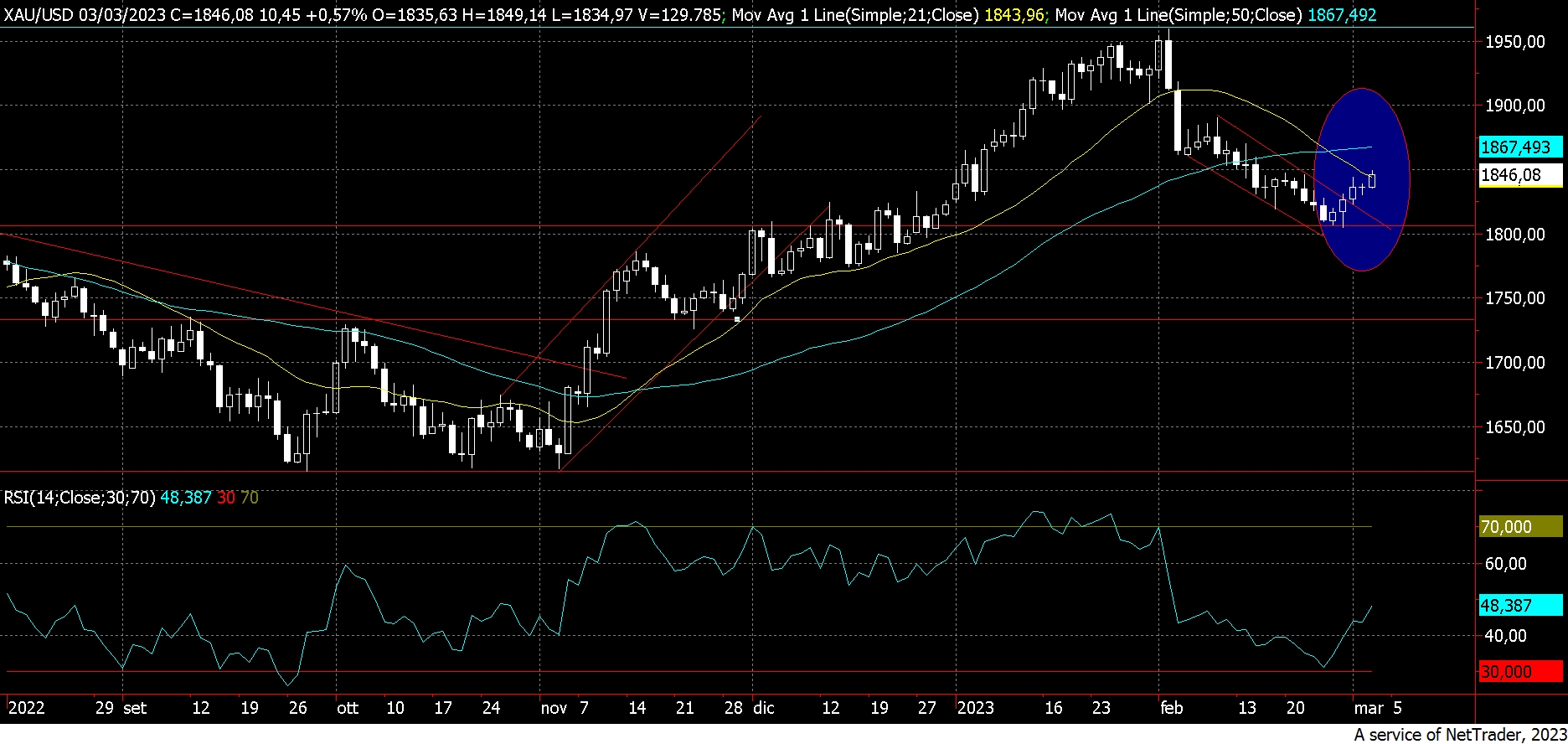The image size is (1568, 744).
Task: Click the red 30 level in the RSI header
Action: tap(226, 498)
